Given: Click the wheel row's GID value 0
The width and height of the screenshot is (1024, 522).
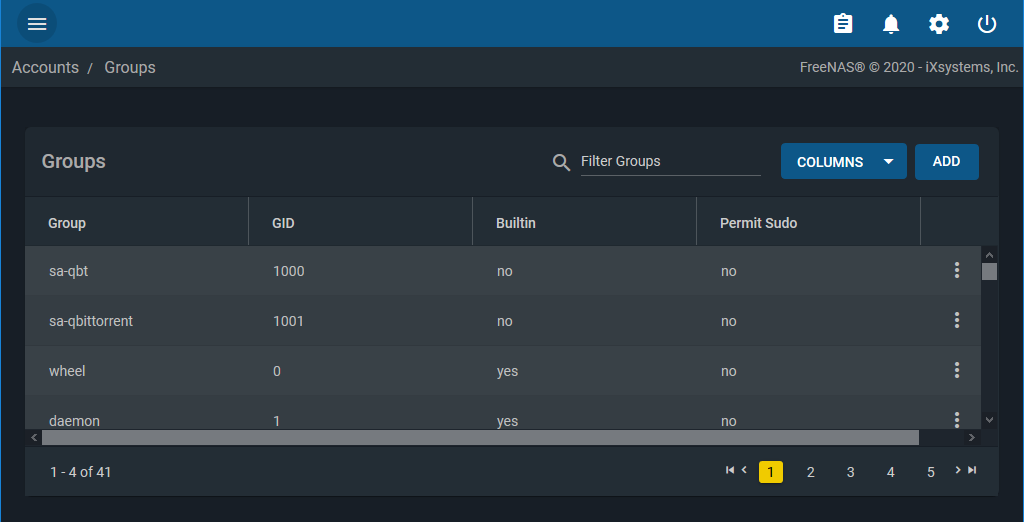Looking at the screenshot, I should click(x=277, y=371).
